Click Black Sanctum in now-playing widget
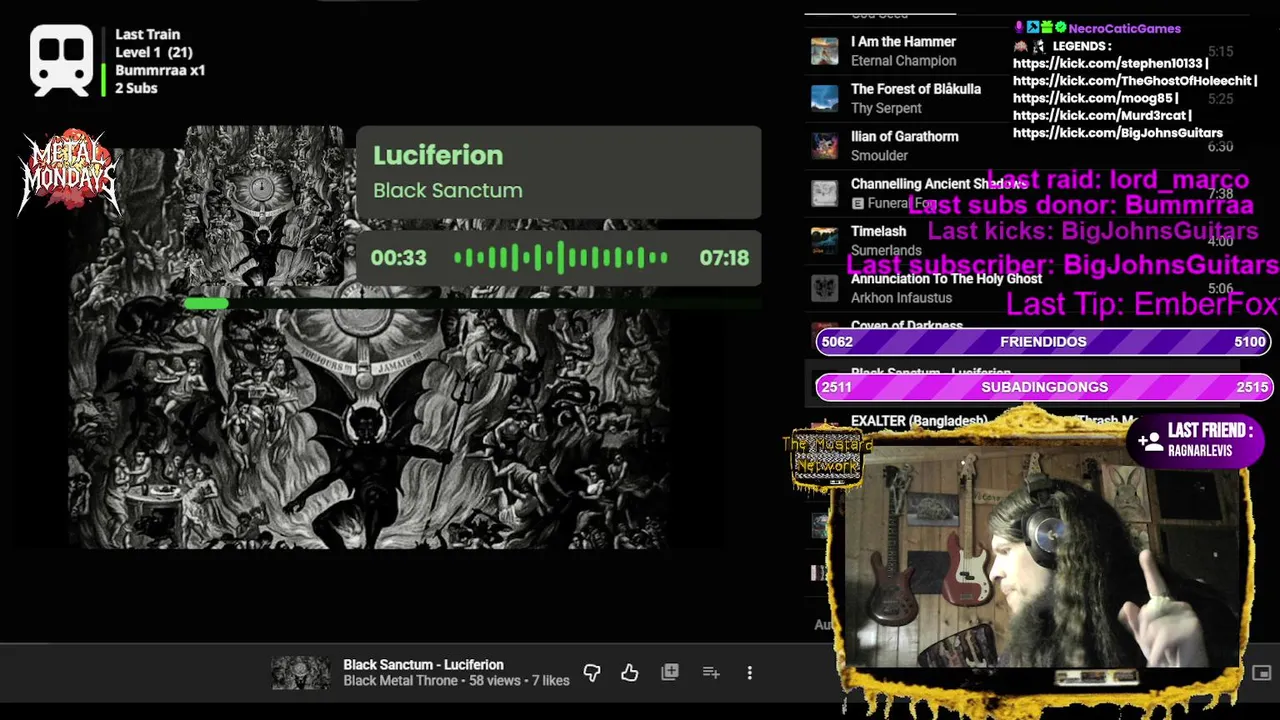The image size is (1280, 720). (x=447, y=190)
